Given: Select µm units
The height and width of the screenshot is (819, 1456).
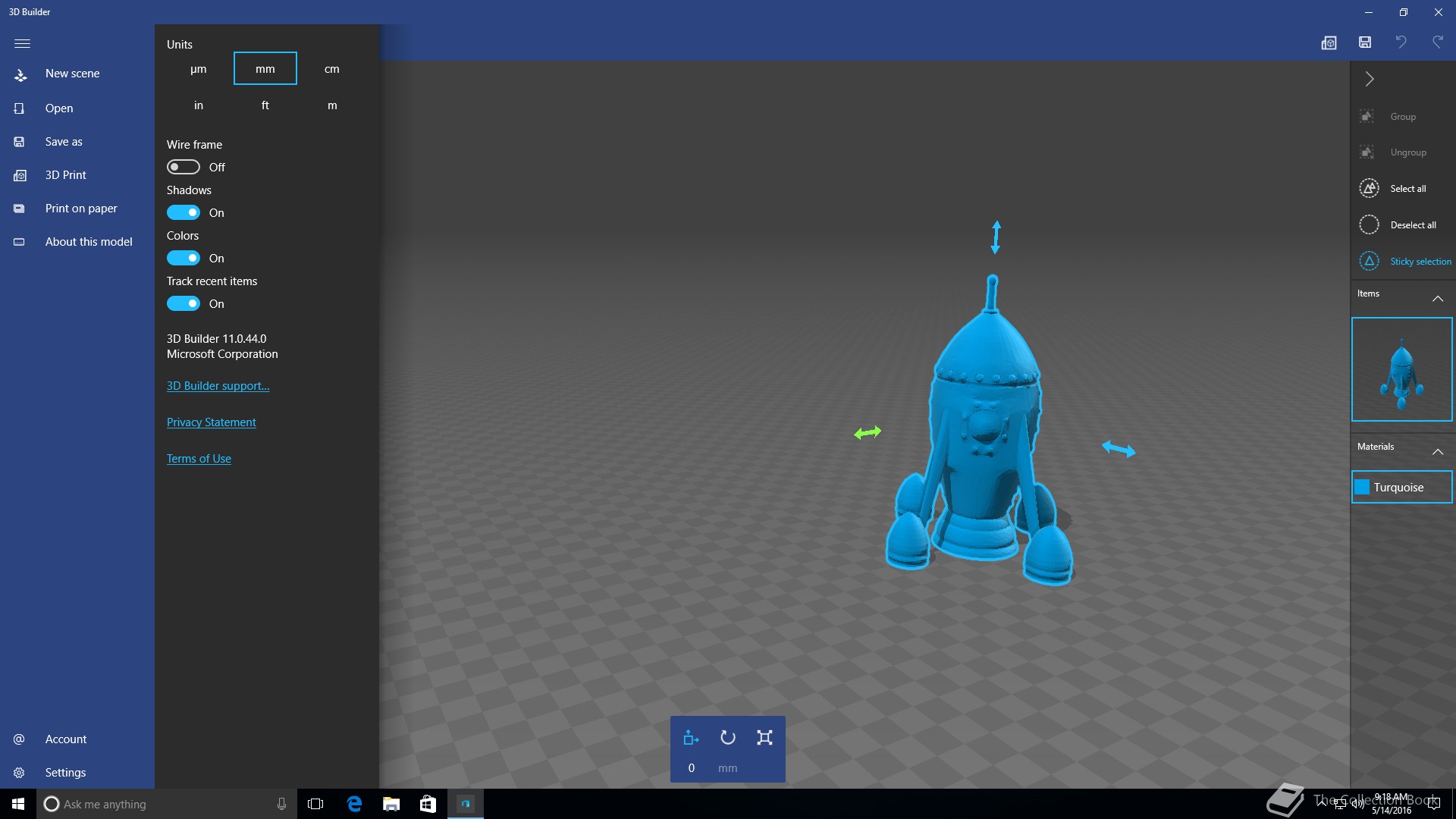Looking at the screenshot, I should pos(199,69).
